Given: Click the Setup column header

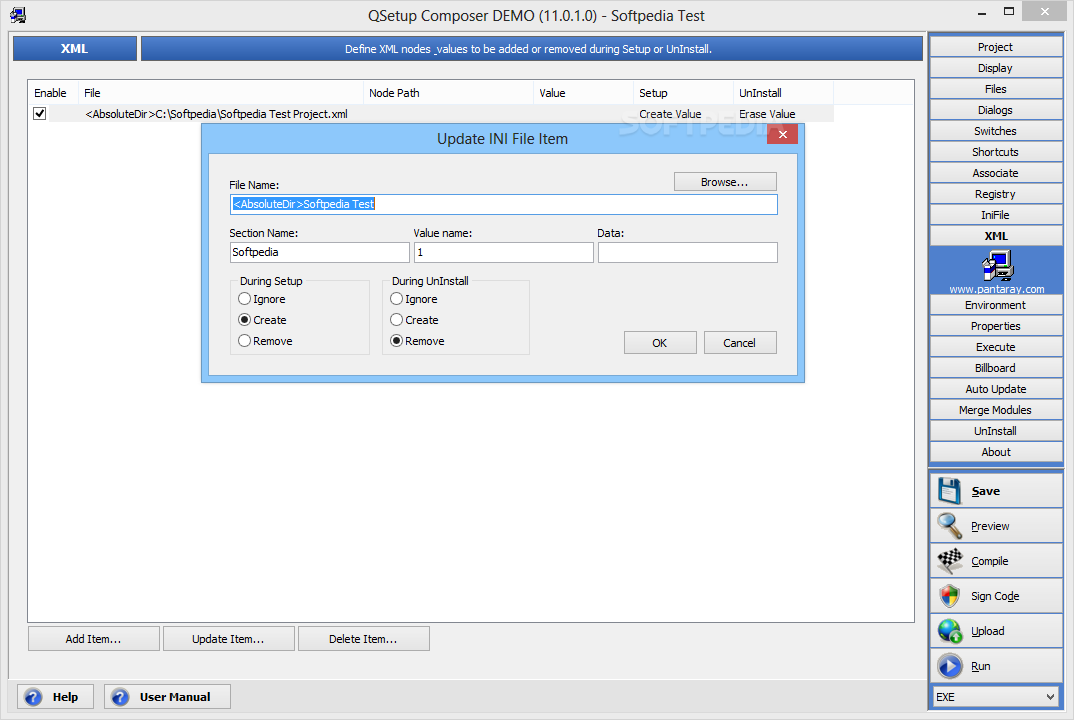Looking at the screenshot, I should (683, 92).
